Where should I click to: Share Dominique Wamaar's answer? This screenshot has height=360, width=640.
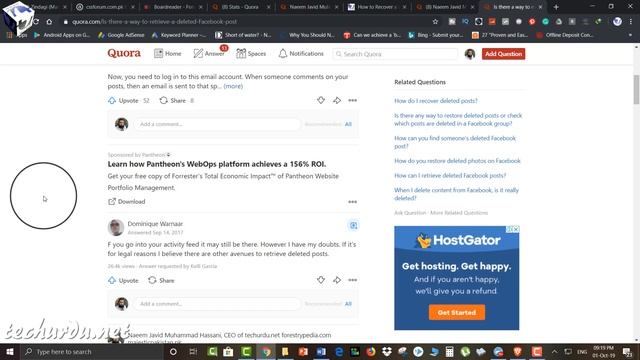pyautogui.click(x=161, y=280)
